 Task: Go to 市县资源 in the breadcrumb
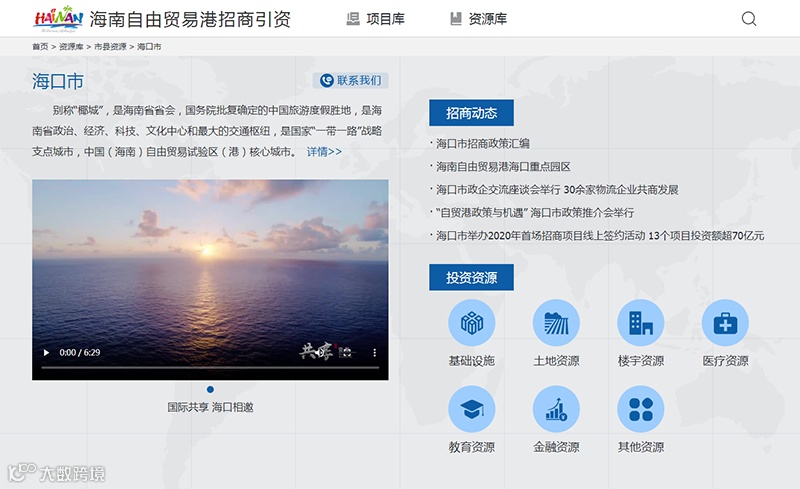coord(110,46)
